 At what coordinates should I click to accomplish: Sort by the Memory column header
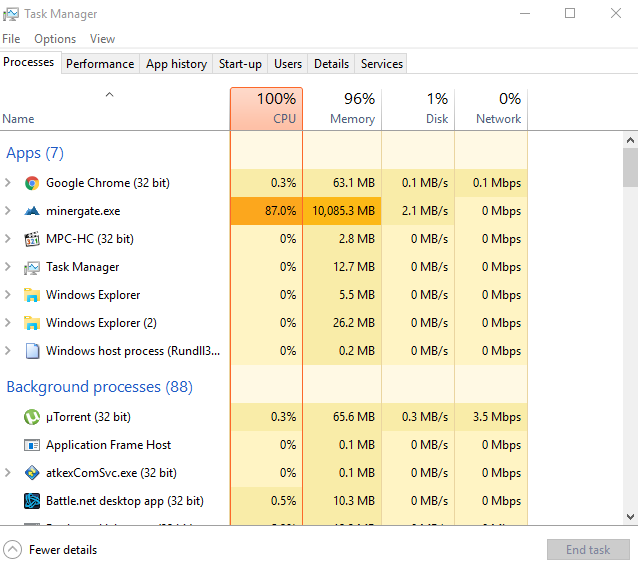pyautogui.click(x=342, y=109)
